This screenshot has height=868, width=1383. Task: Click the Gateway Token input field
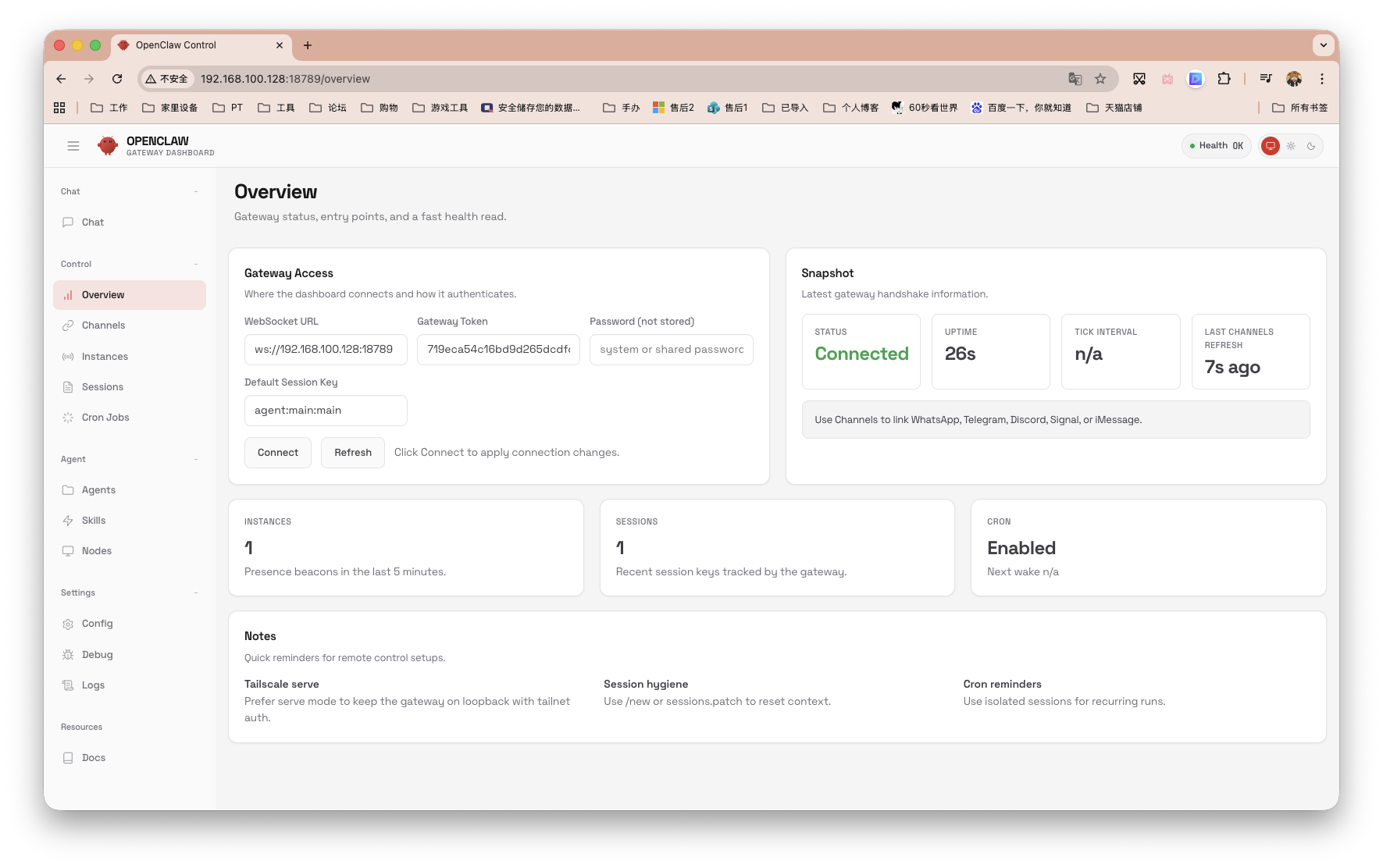(x=498, y=350)
